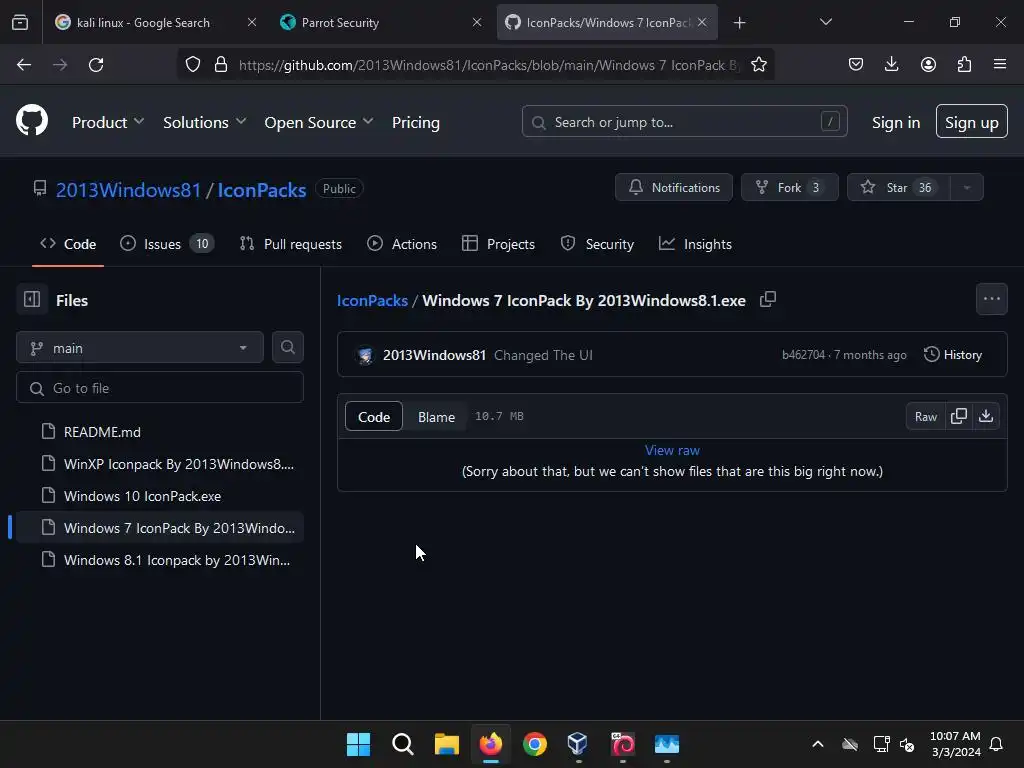The image size is (1024, 768).
Task: Click the Sign up button
Action: click(x=971, y=121)
